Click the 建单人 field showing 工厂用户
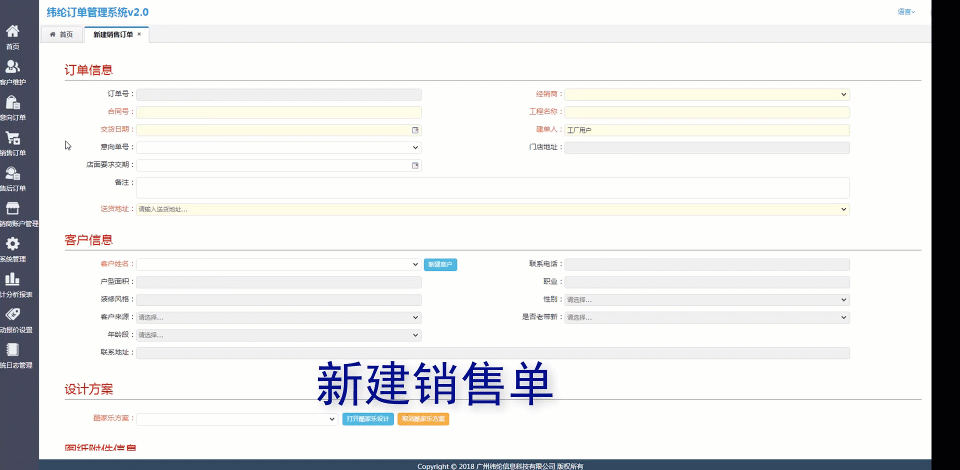This screenshot has height=470, width=960. pos(707,130)
